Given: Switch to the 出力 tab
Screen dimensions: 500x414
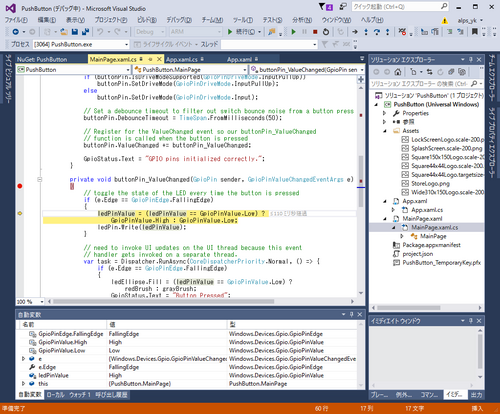Looking at the screenshot, I should point(476,395).
